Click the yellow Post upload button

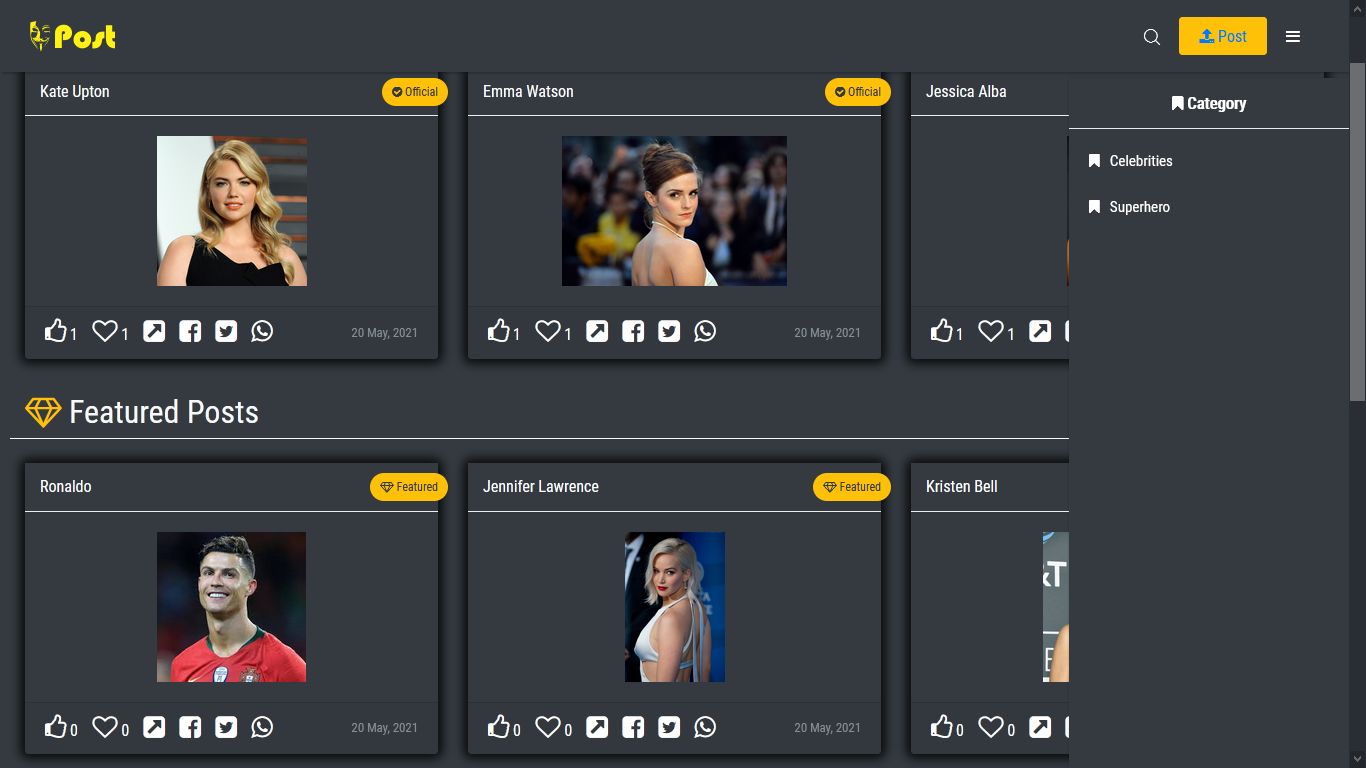1222,36
